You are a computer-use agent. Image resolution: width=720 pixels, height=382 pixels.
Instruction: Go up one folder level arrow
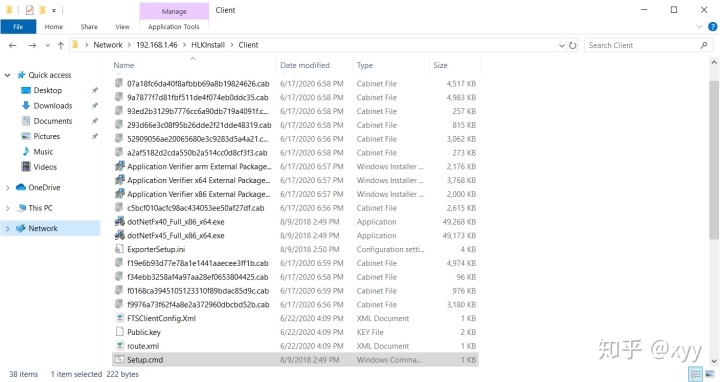click(x=61, y=45)
